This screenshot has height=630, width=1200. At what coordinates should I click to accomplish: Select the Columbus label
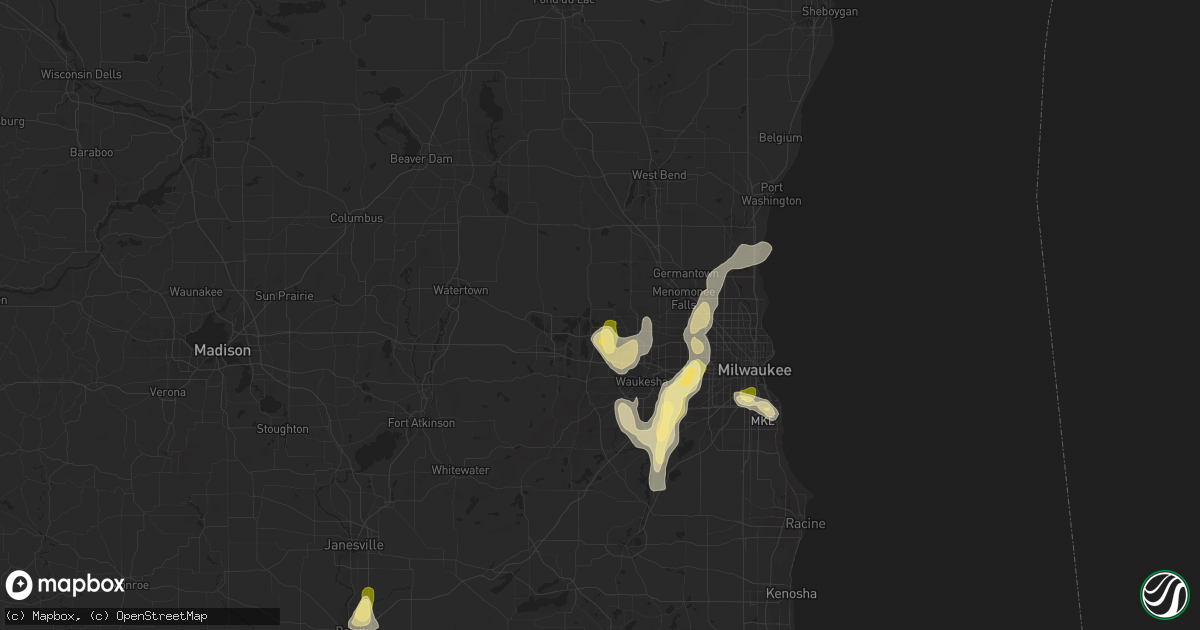point(357,218)
